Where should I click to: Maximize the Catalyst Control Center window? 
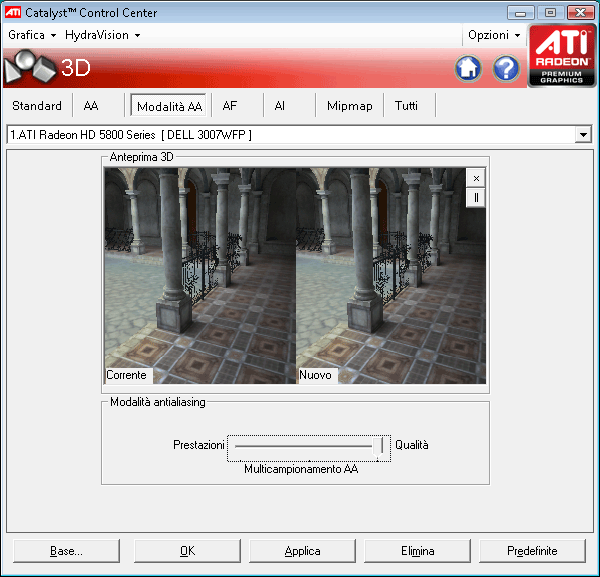click(550, 13)
